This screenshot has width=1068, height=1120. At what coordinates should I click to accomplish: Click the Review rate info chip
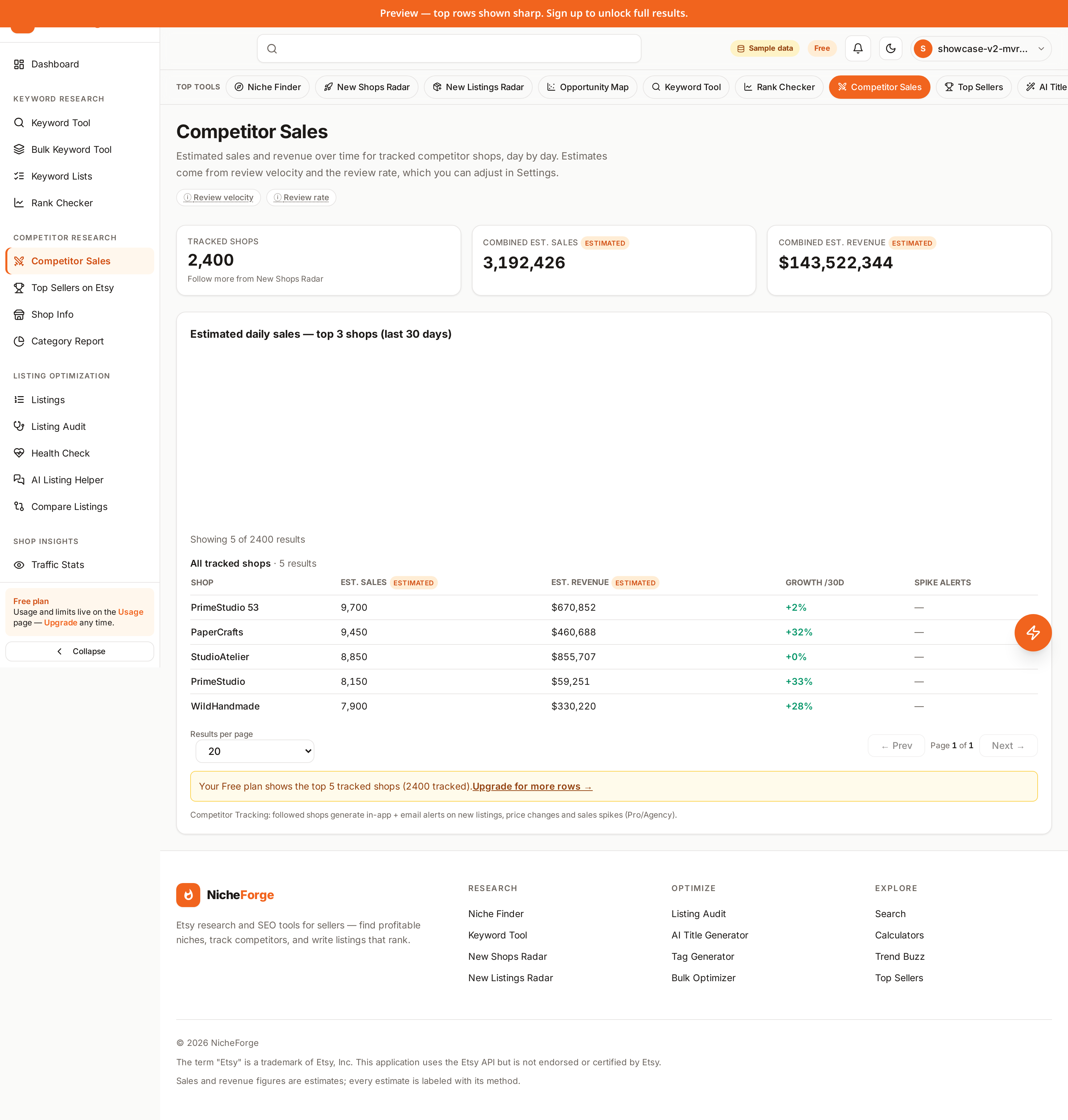tap(301, 198)
